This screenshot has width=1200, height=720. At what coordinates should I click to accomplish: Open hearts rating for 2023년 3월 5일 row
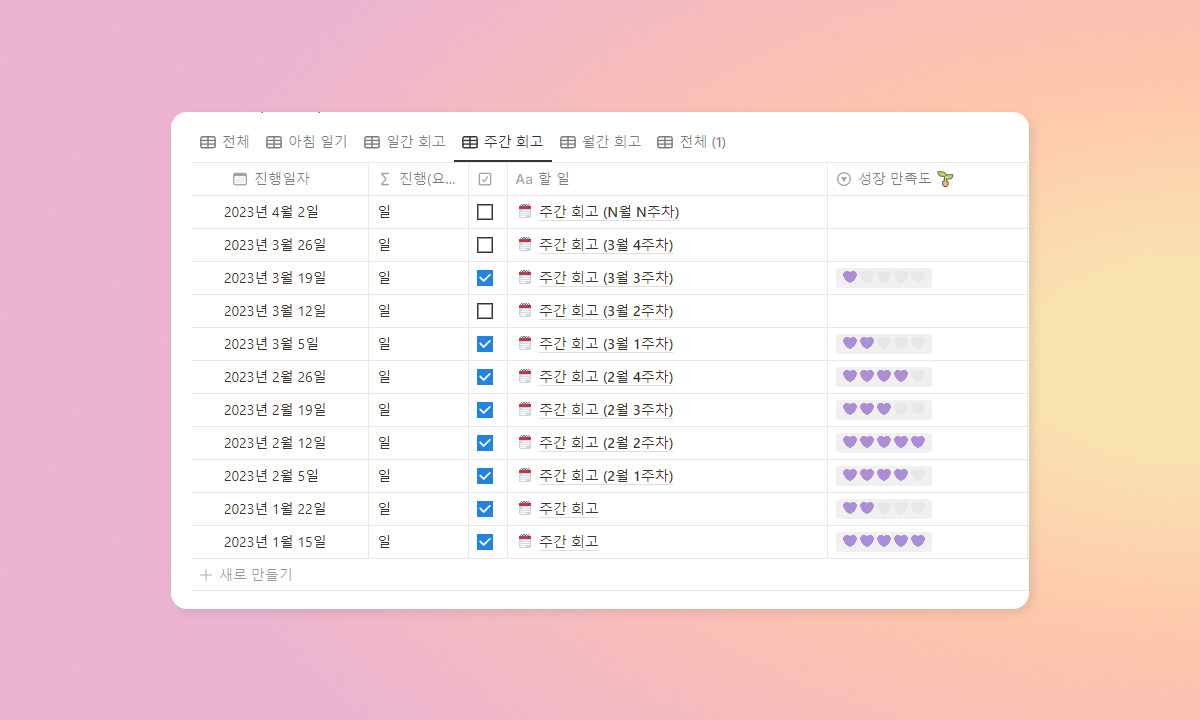[884, 344]
